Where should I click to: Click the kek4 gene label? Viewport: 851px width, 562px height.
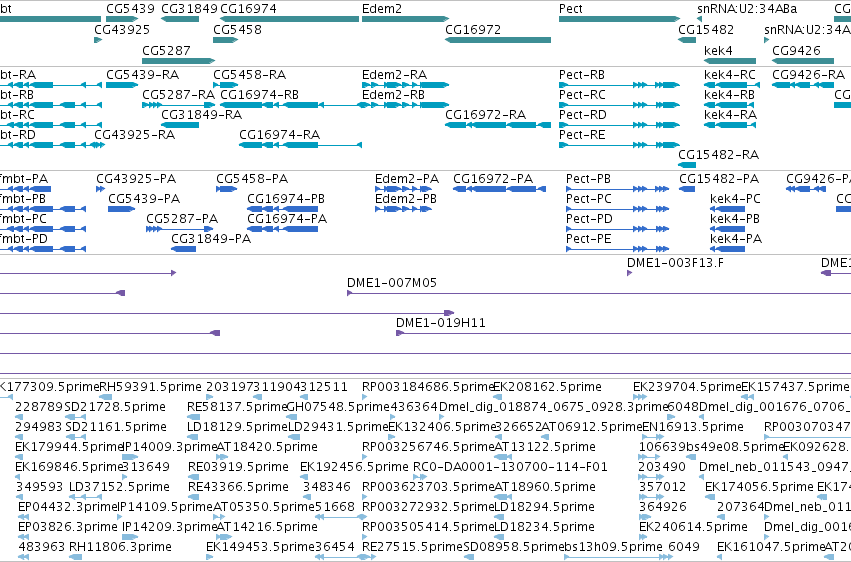pos(718,50)
